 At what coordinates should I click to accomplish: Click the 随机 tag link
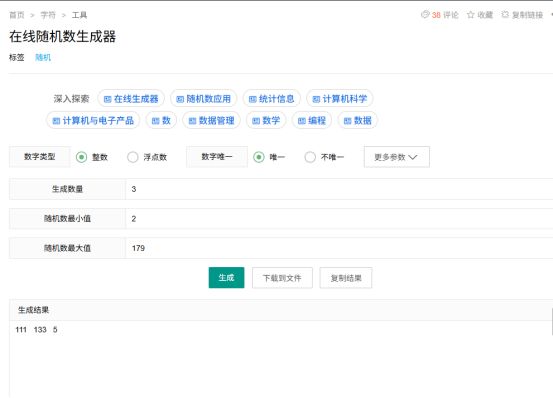(43, 57)
